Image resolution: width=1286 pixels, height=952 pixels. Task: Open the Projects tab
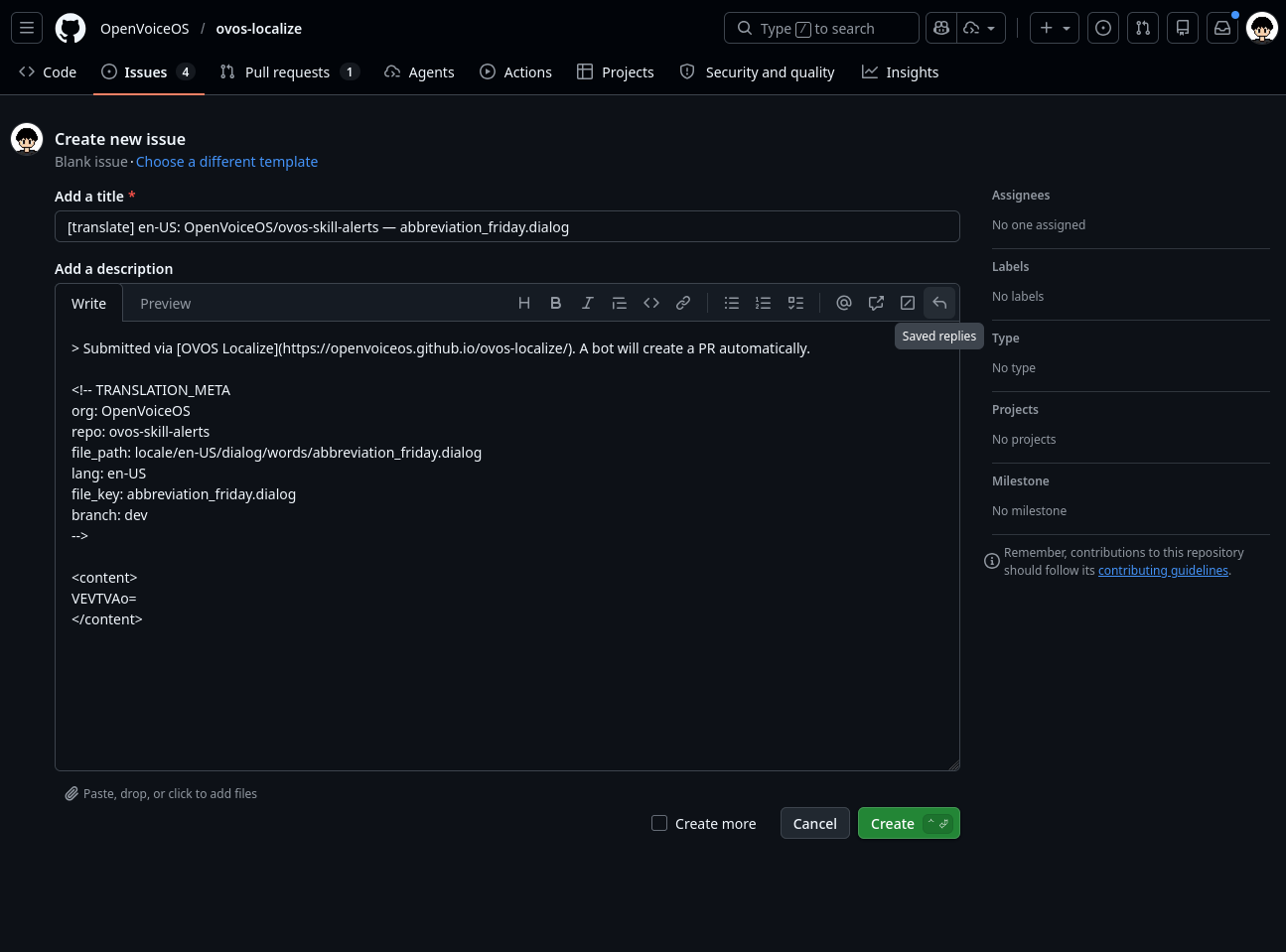[x=616, y=71]
